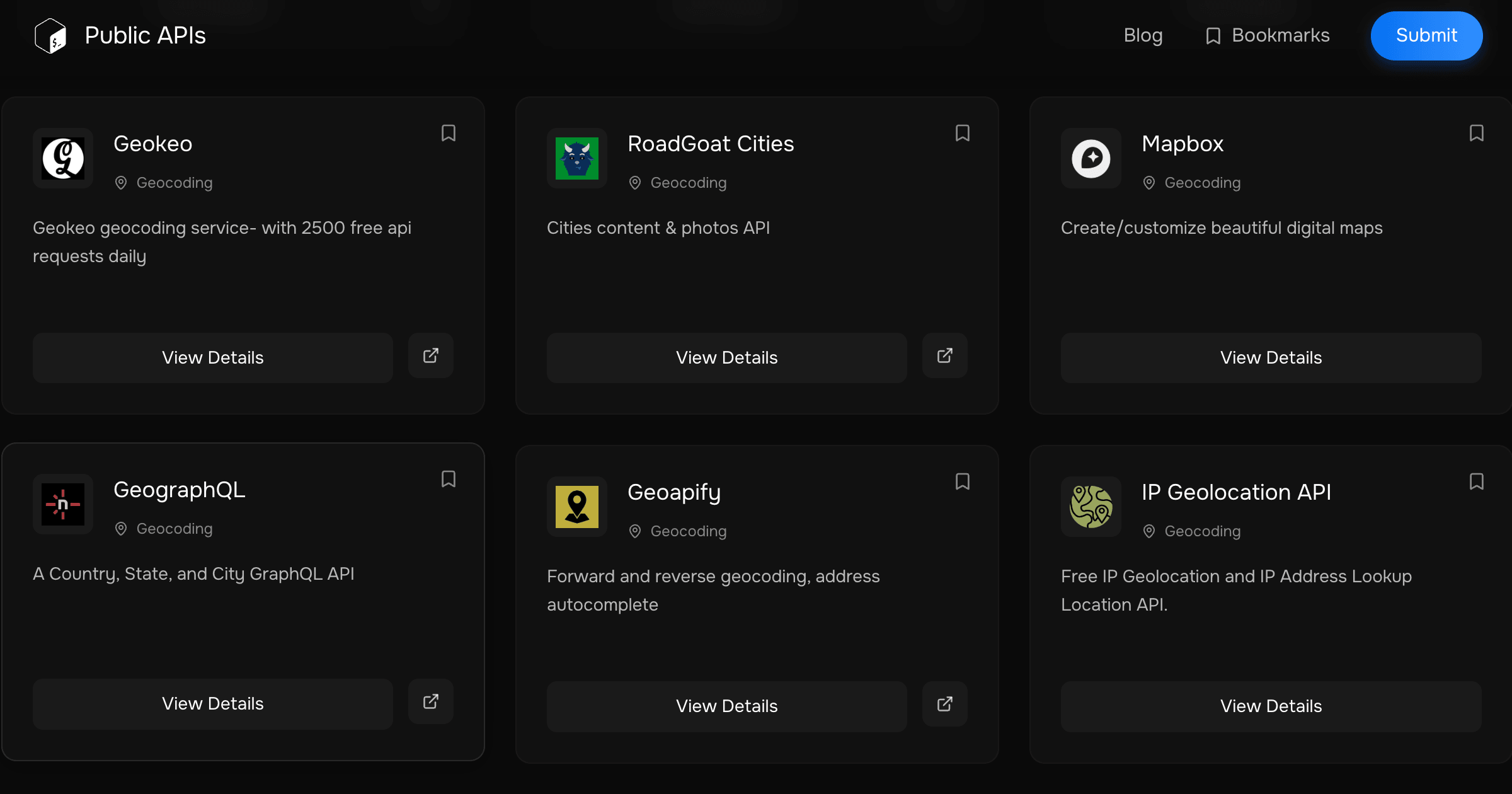This screenshot has height=794, width=1512.
Task: Save Geoapify to bookmarks
Action: click(x=962, y=481)
